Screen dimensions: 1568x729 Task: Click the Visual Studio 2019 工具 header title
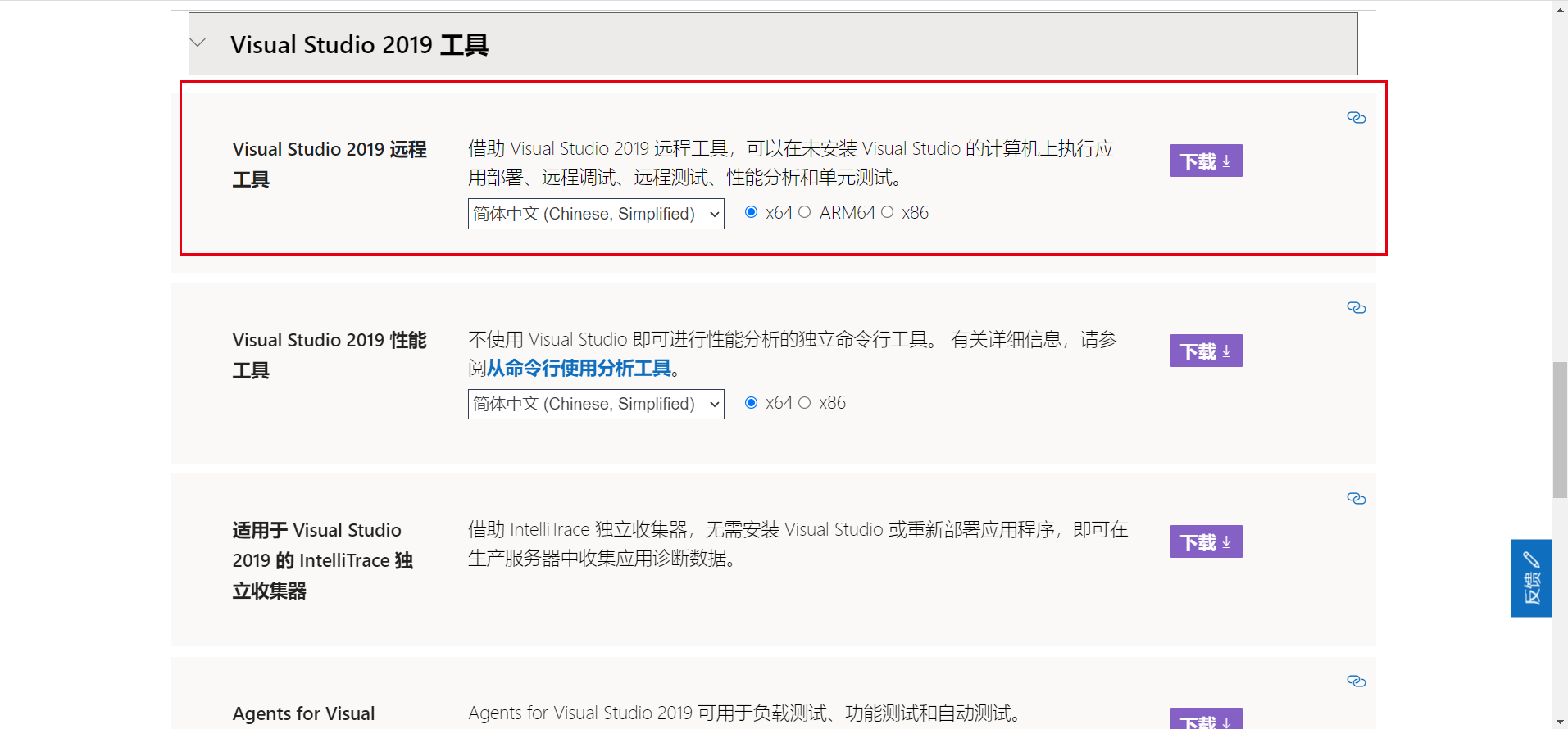point(359,44)
